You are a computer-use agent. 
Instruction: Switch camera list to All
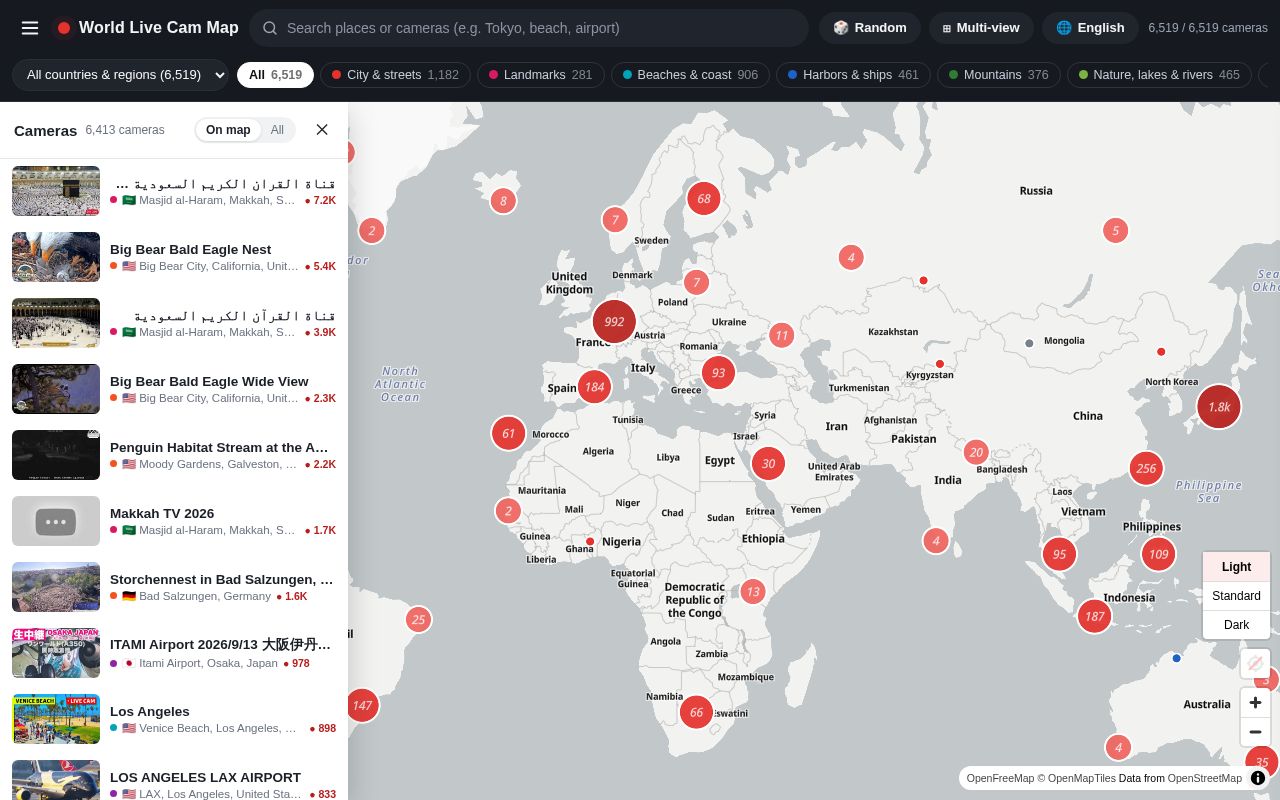pyautogui.click(x=277, y=130)
